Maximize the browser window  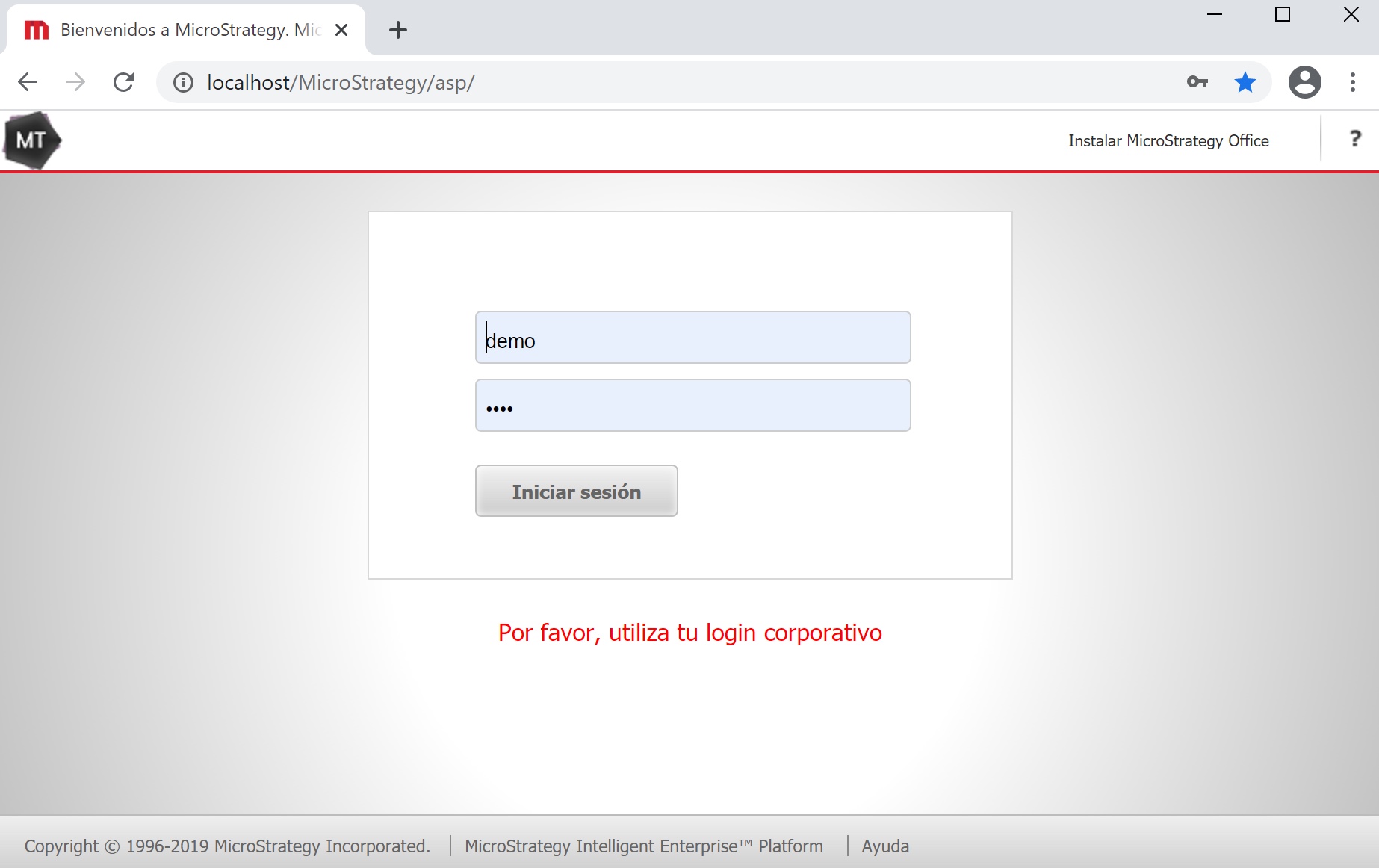[x=1283, y=15]
